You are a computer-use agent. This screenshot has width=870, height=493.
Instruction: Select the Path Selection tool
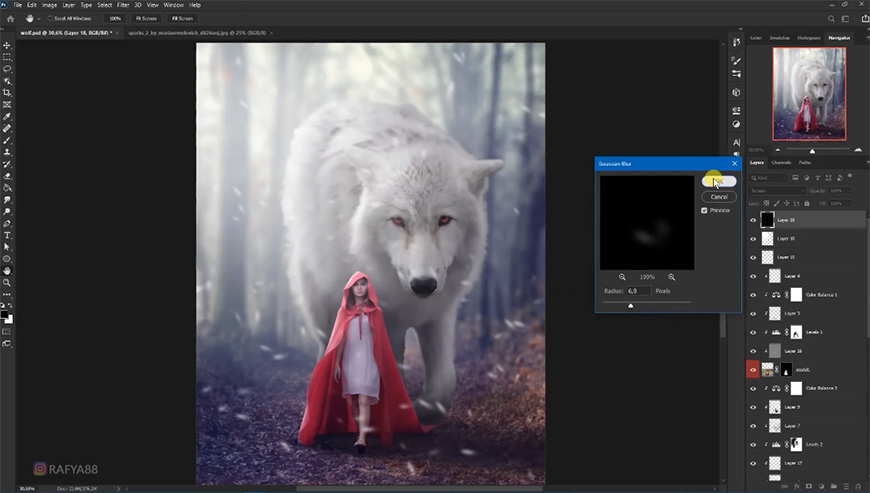[x=7, y=247]
